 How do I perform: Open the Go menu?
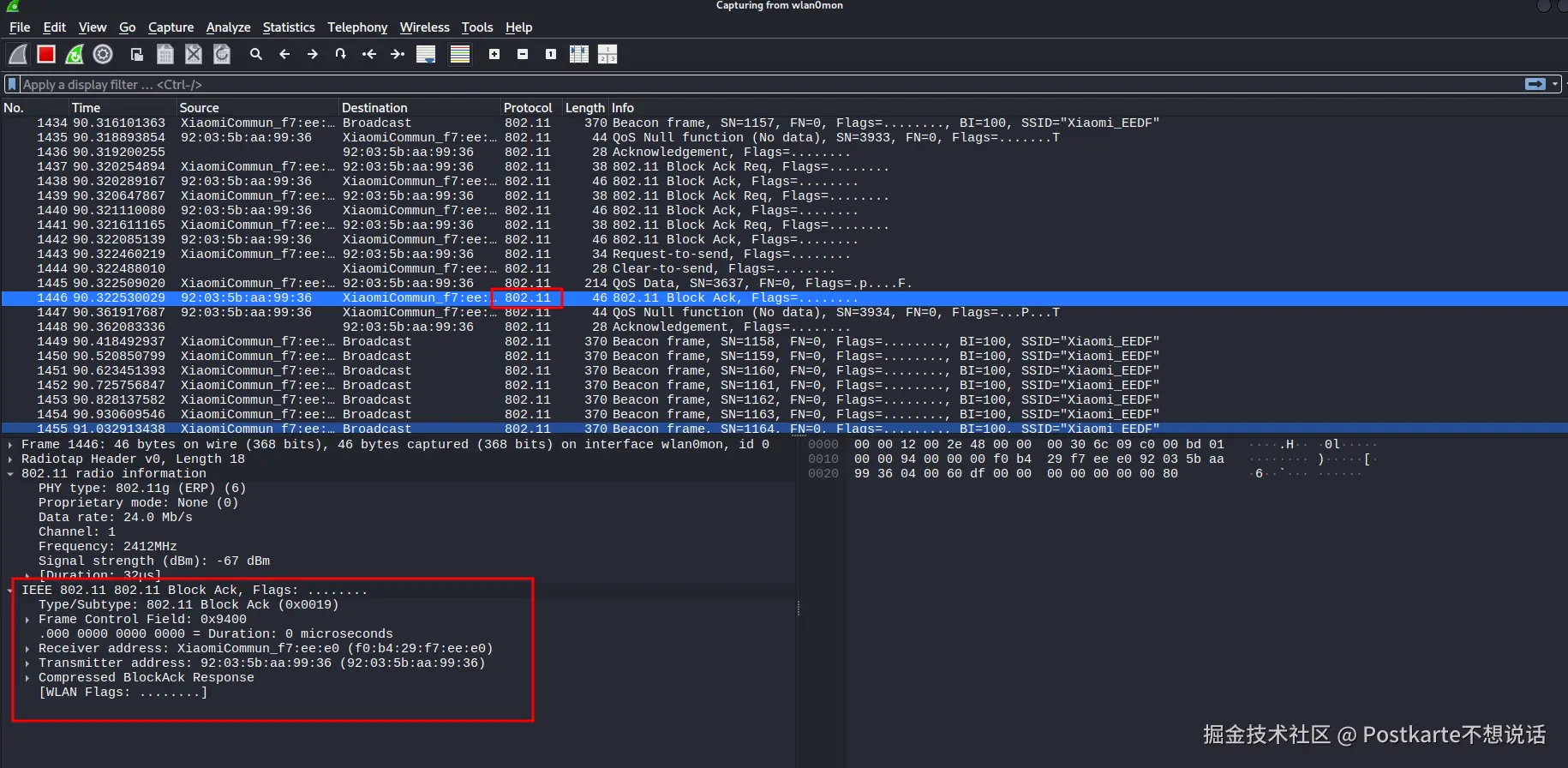[128, 27]
